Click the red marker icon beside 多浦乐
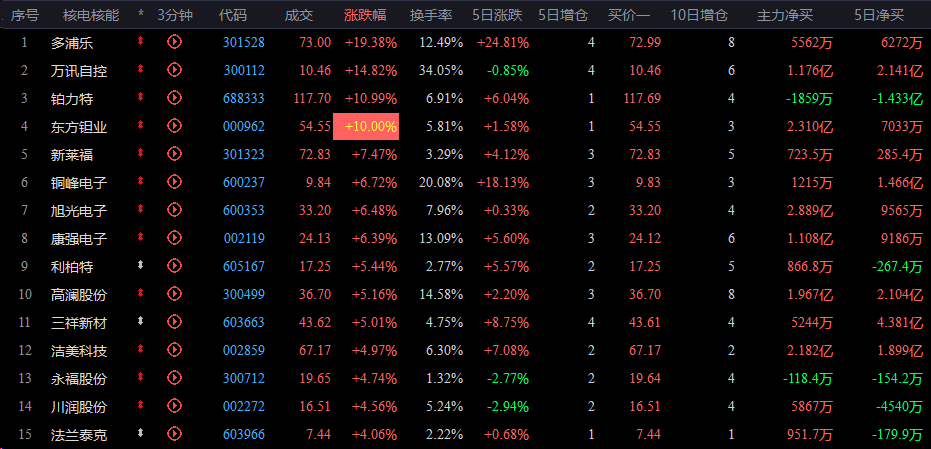The image size is (931, 449). click(141, 41)
